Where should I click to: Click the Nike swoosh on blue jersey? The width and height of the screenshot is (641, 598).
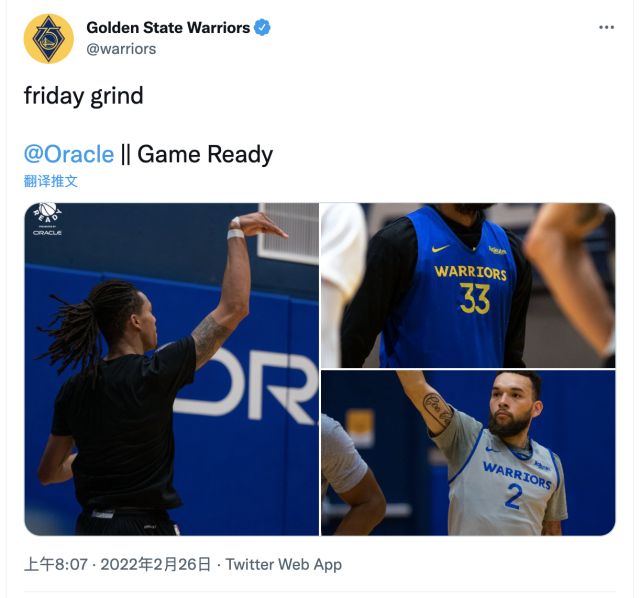440,248
